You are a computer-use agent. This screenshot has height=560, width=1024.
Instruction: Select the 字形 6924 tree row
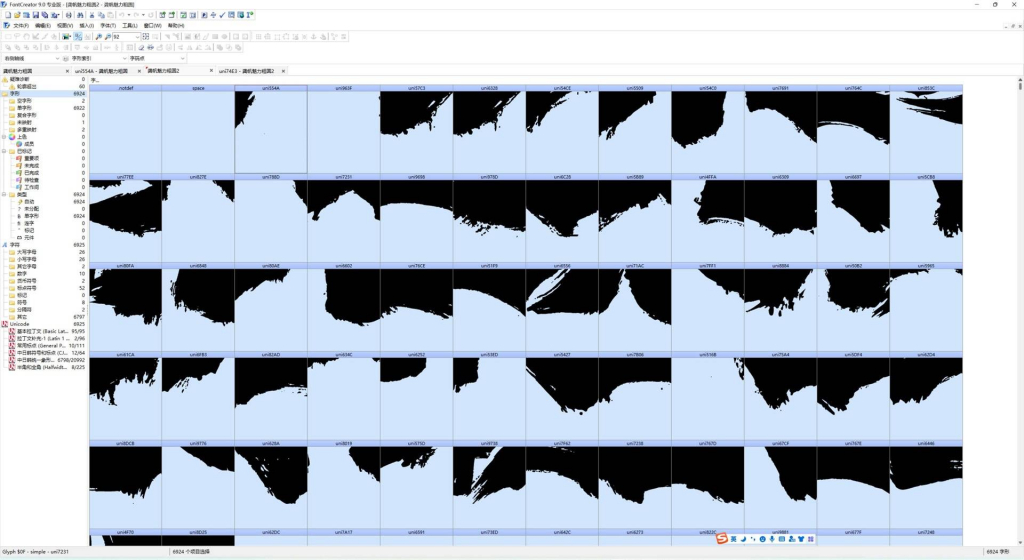coord(43,93)
